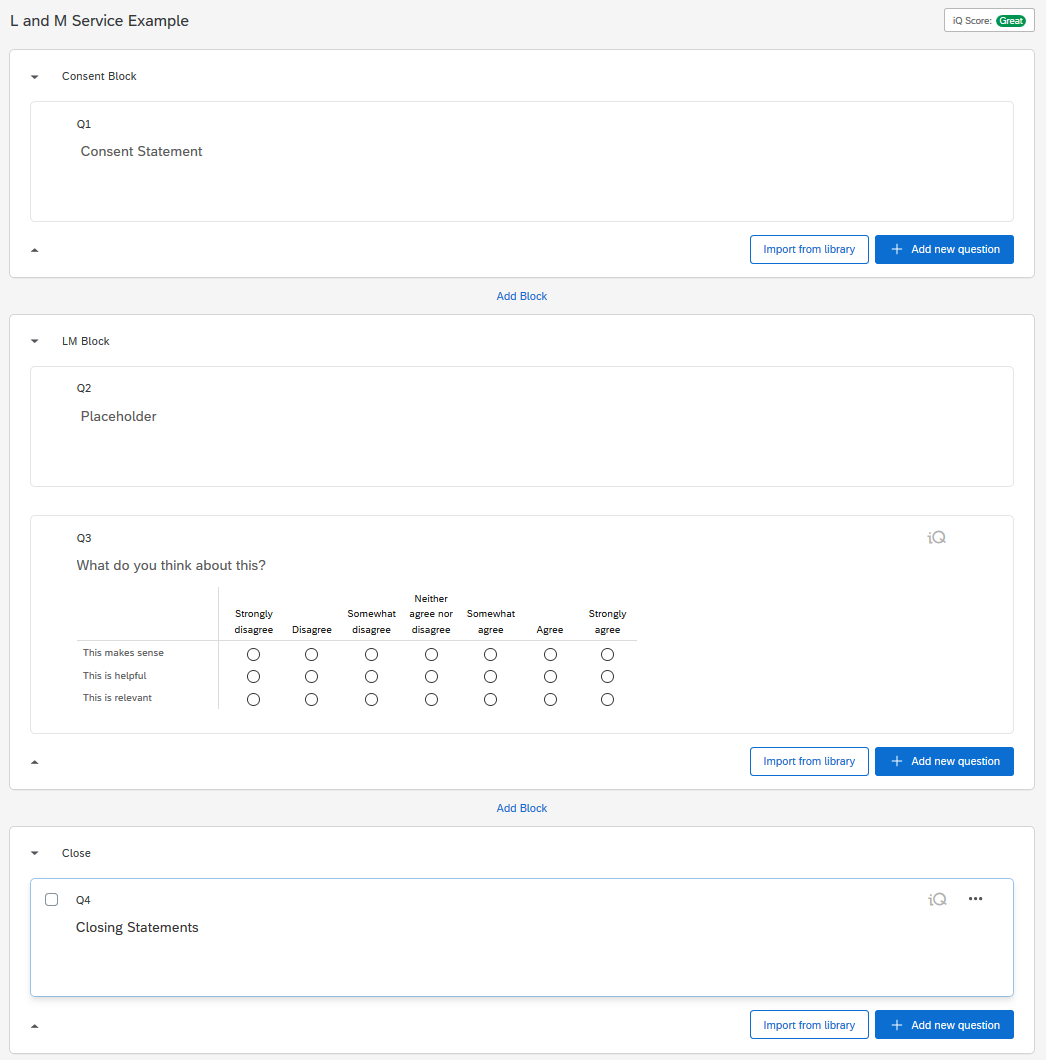
Task: Collapse the Consent Block using its top arrow
Action: [x=35, y=77]
